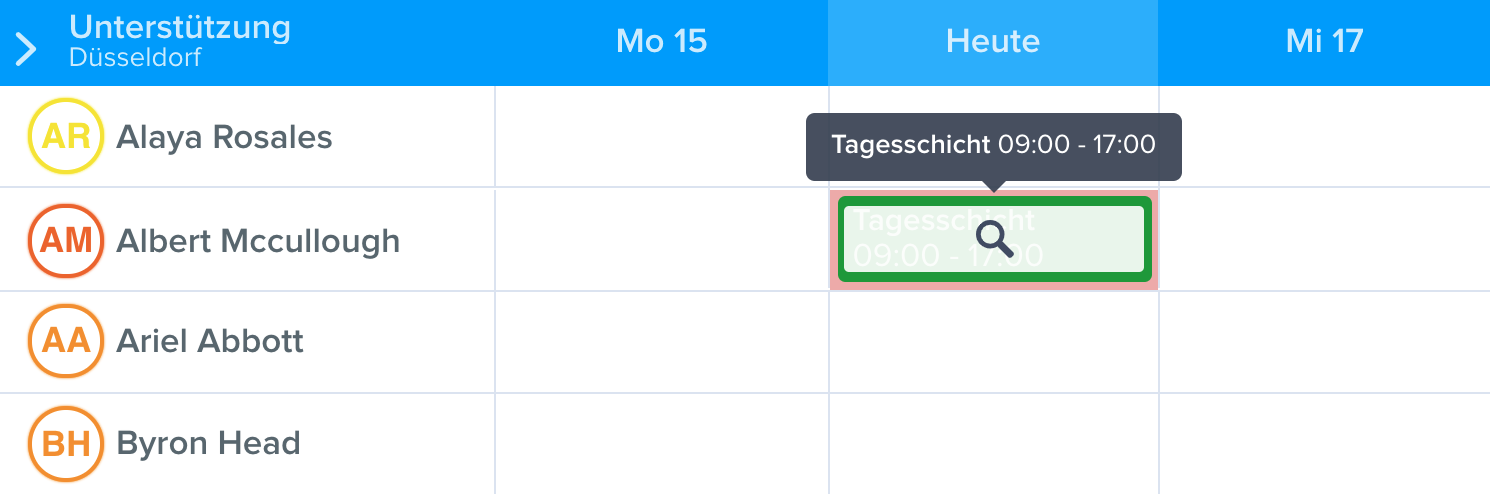The image size is (1490, 494).
Task: Click the AM avatar of Albert Mccullough
Action: click(x=66, y=240)
